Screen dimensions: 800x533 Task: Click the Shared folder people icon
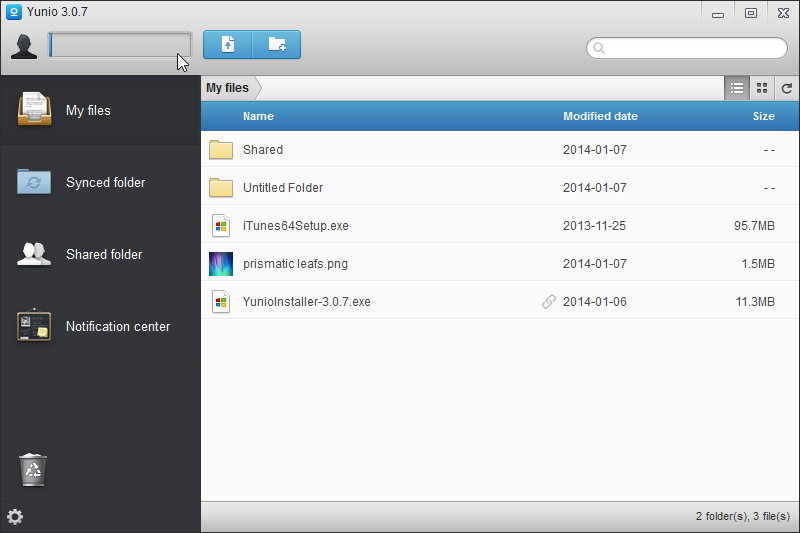click(x=34, y=253)
